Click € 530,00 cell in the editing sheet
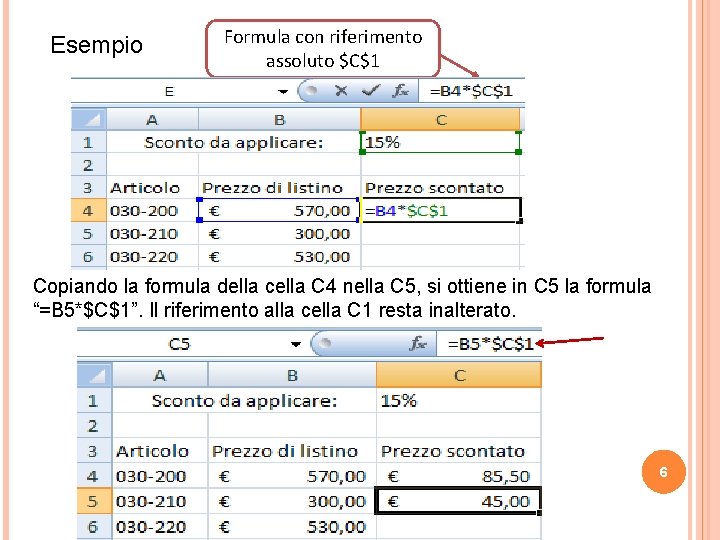Image resolution: width=720 pixels, height=540 pixels. (x=279, y=257)
